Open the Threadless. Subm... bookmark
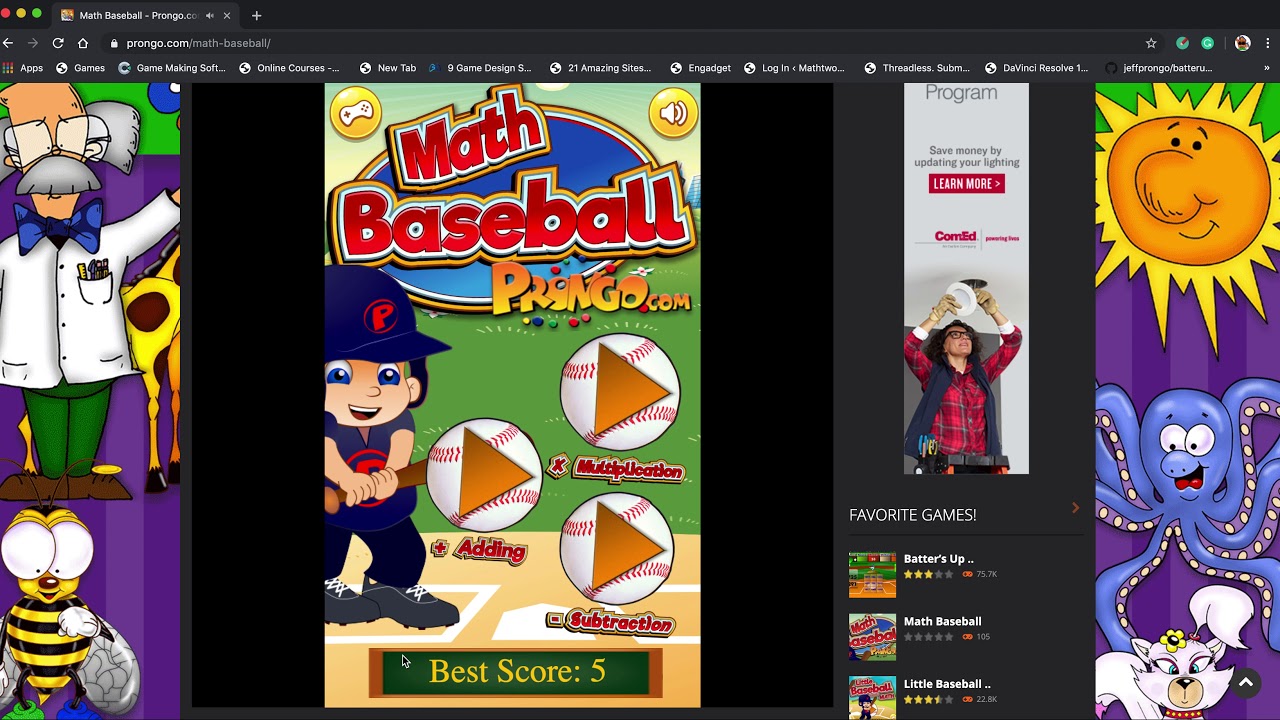The height and width of the screenshot is (720, 1280). pos(917,68)
